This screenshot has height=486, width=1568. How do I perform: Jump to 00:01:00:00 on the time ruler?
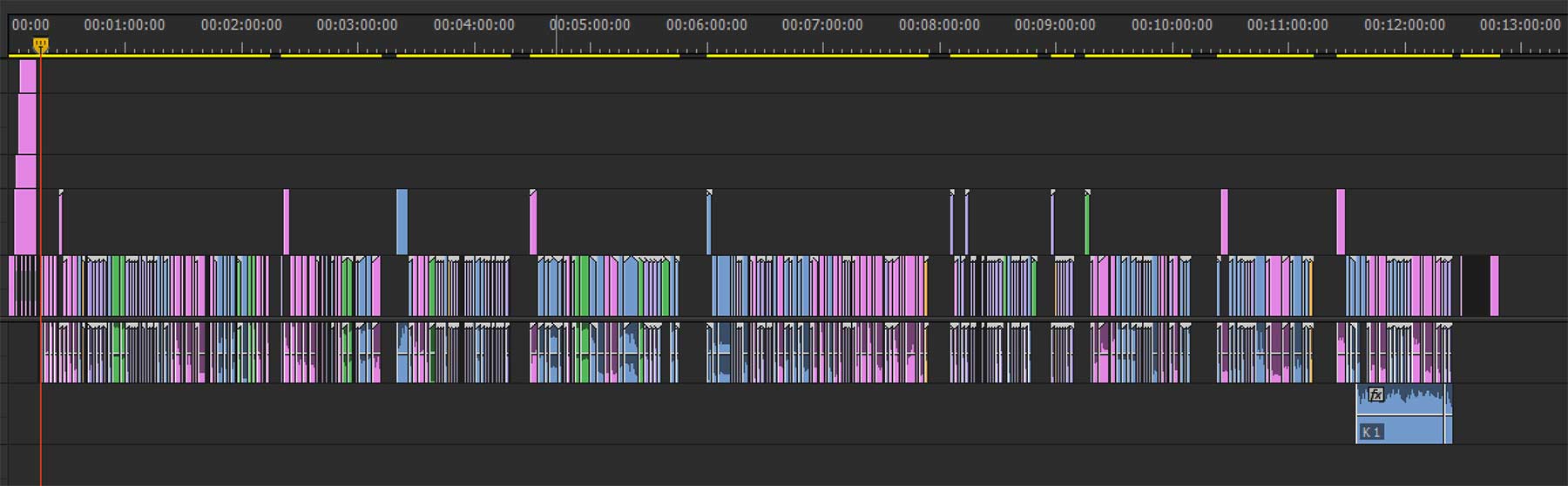tap(125, 25)
